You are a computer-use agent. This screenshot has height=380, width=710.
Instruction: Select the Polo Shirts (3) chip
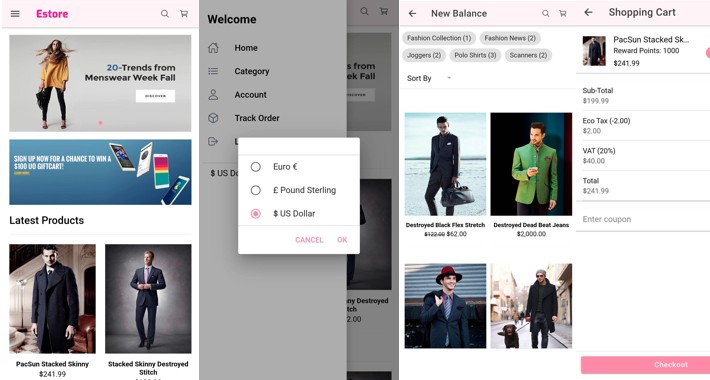coord(475,55)
